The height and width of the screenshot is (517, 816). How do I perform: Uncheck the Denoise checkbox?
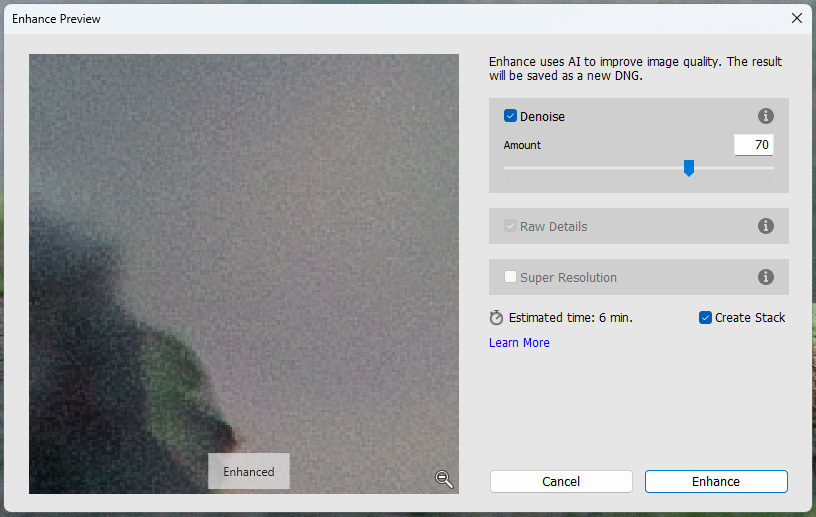510,116
